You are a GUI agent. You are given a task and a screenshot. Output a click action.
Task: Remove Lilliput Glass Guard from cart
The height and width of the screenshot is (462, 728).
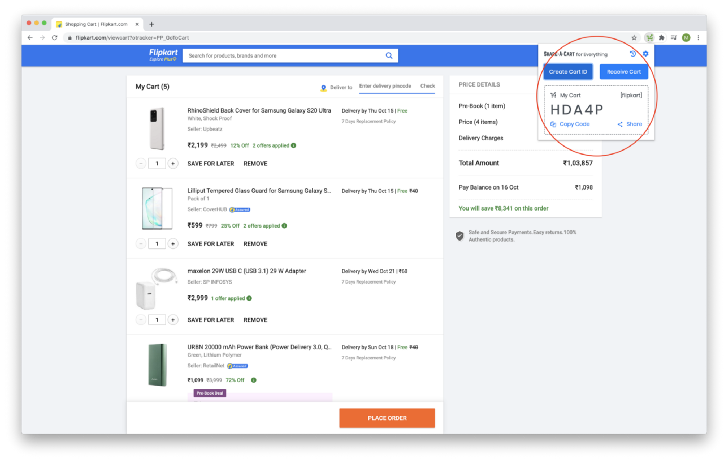255,244
